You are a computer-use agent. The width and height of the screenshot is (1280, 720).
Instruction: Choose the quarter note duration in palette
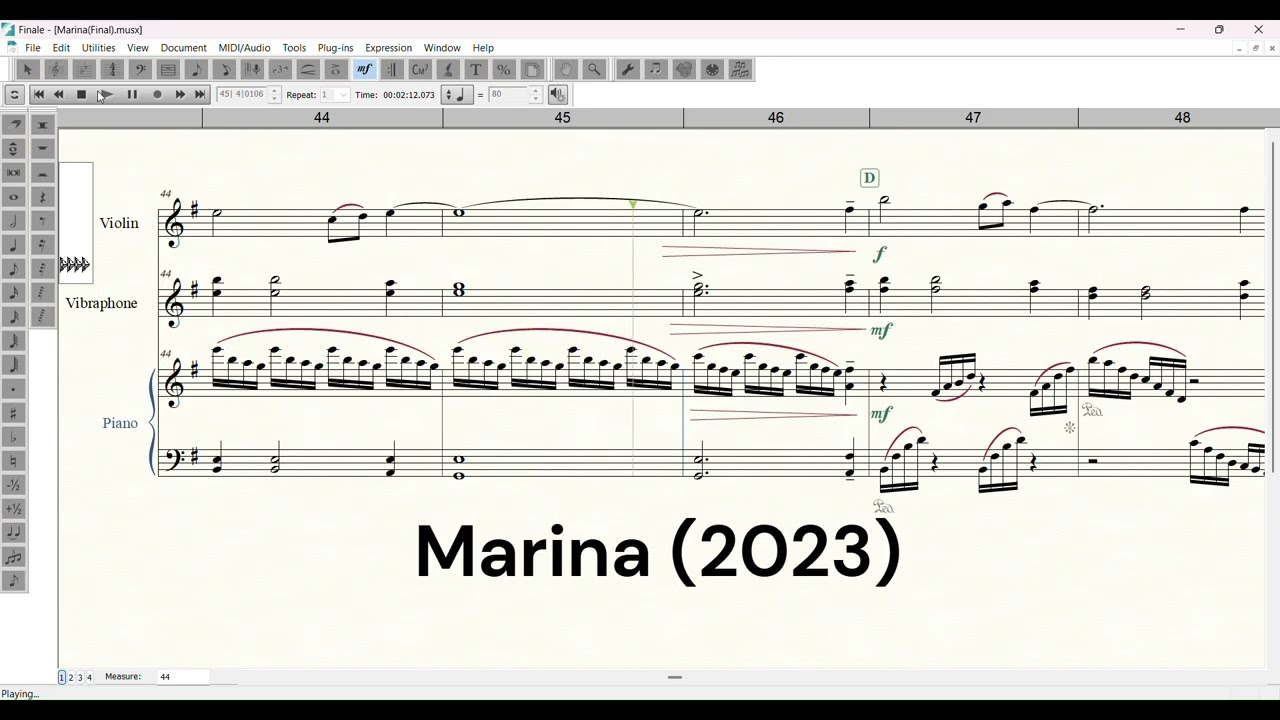coord(14,245)
